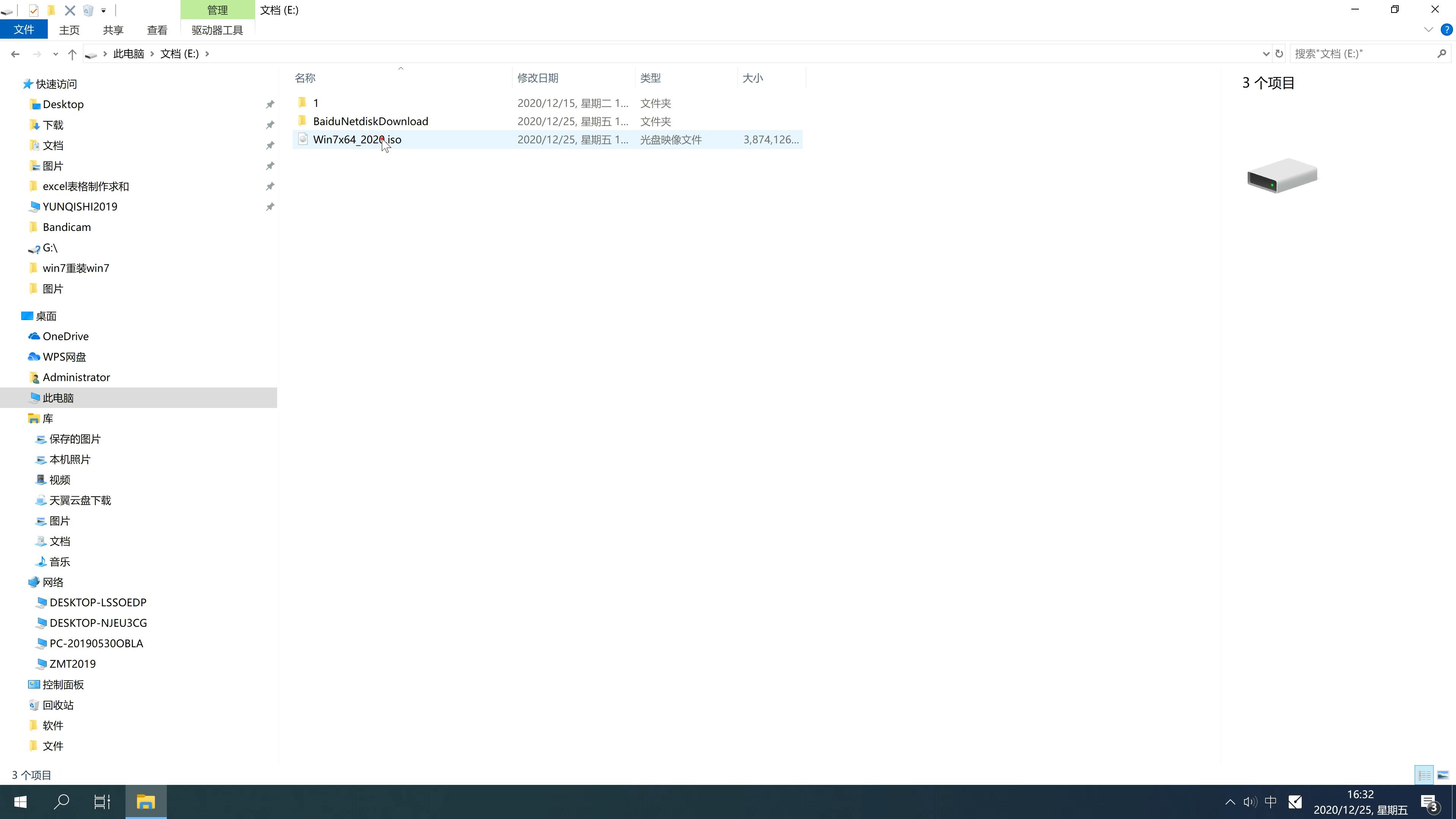
Task: Select the Win7x64_2020.iso file
Action: click(x=357, y=139)
